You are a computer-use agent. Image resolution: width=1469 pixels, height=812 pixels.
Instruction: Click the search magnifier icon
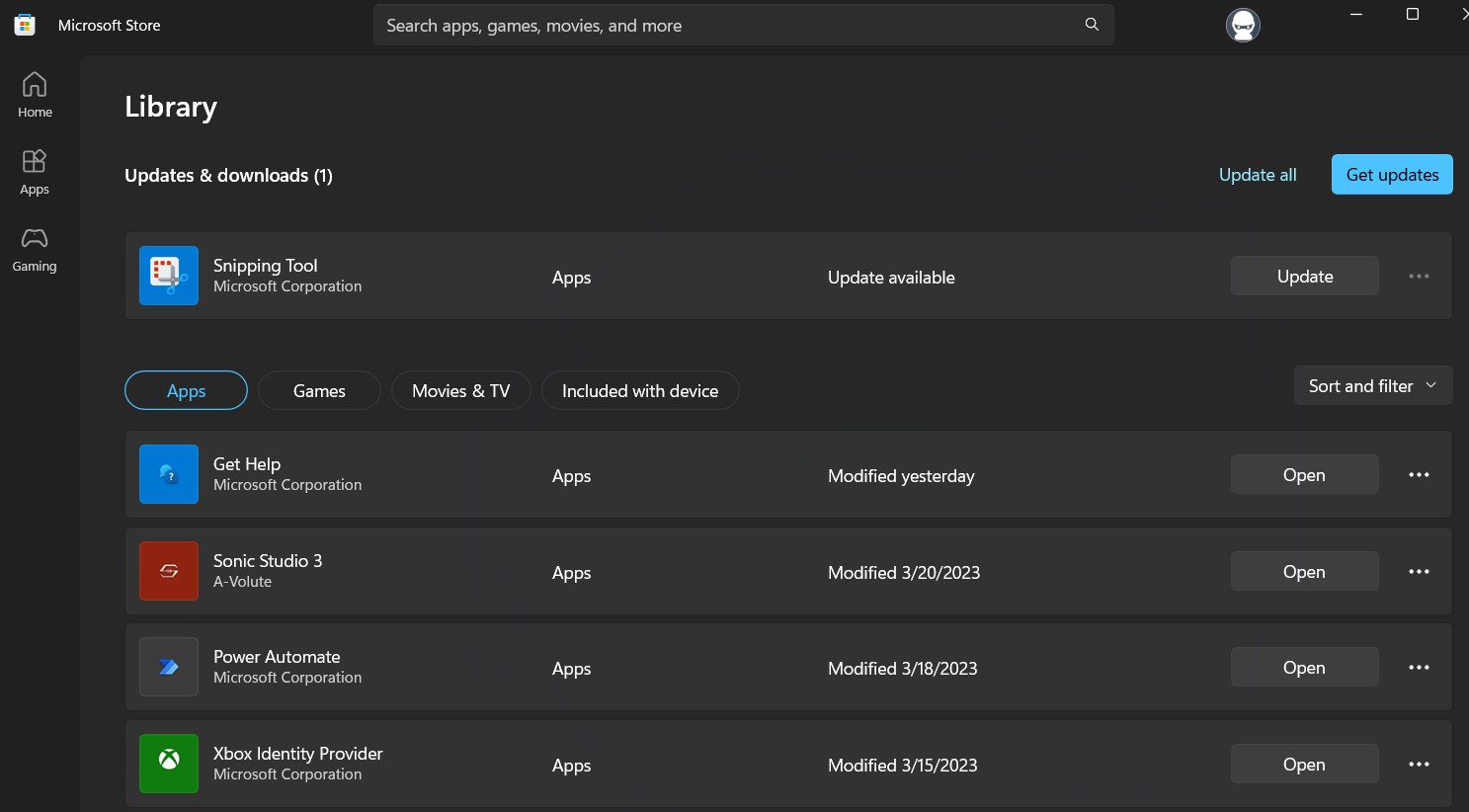[1092, 25]
